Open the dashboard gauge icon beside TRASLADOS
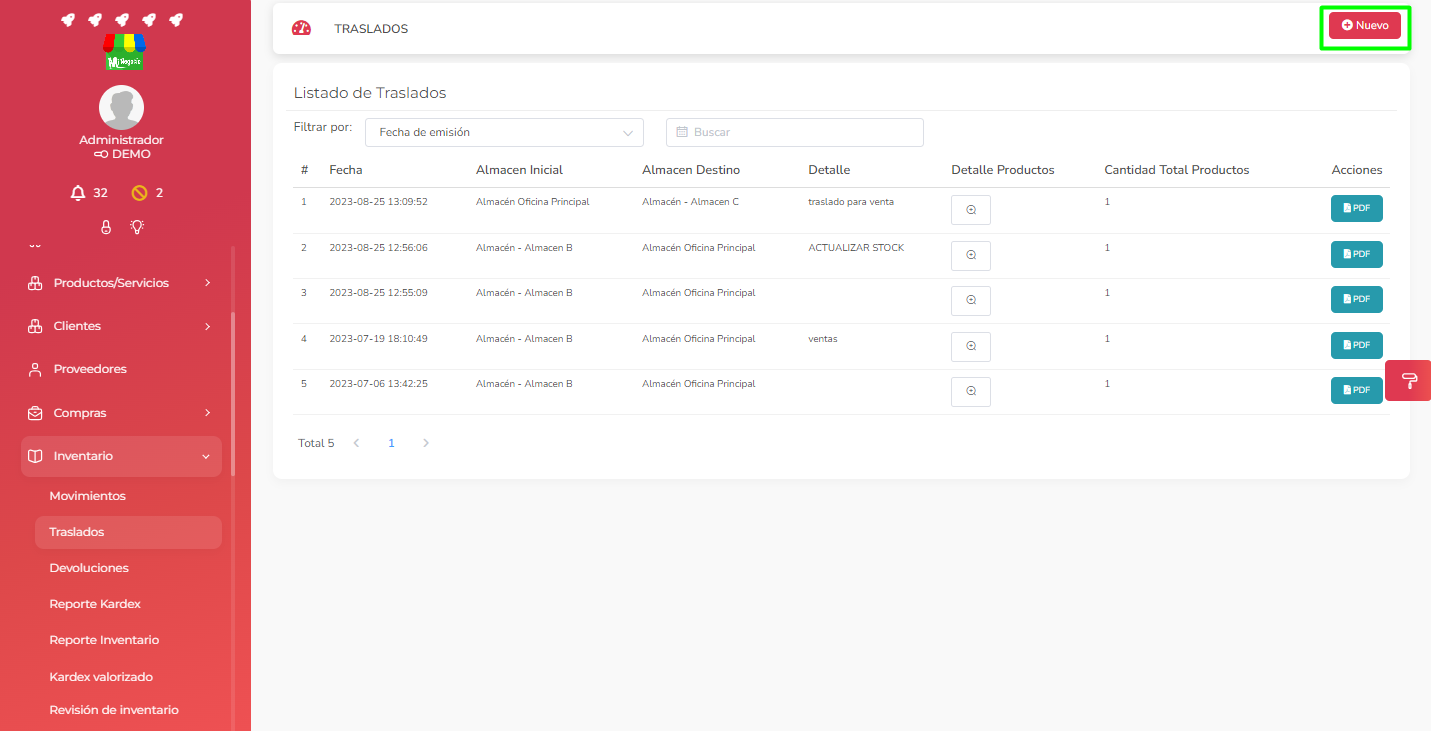This screenshot has height=731, width=1431. (301, 28)
